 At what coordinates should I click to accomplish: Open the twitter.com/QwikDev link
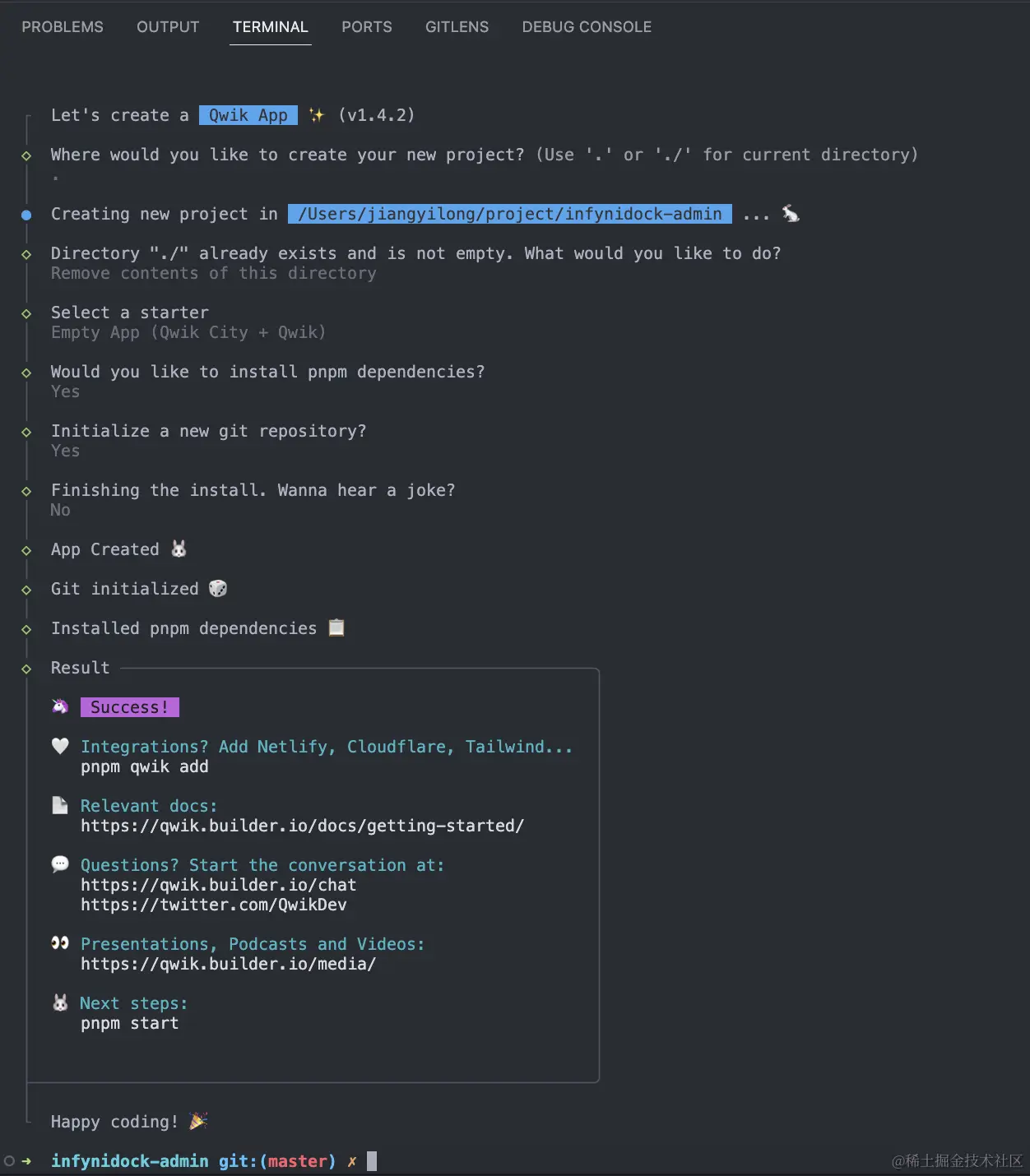coord(213,905)
